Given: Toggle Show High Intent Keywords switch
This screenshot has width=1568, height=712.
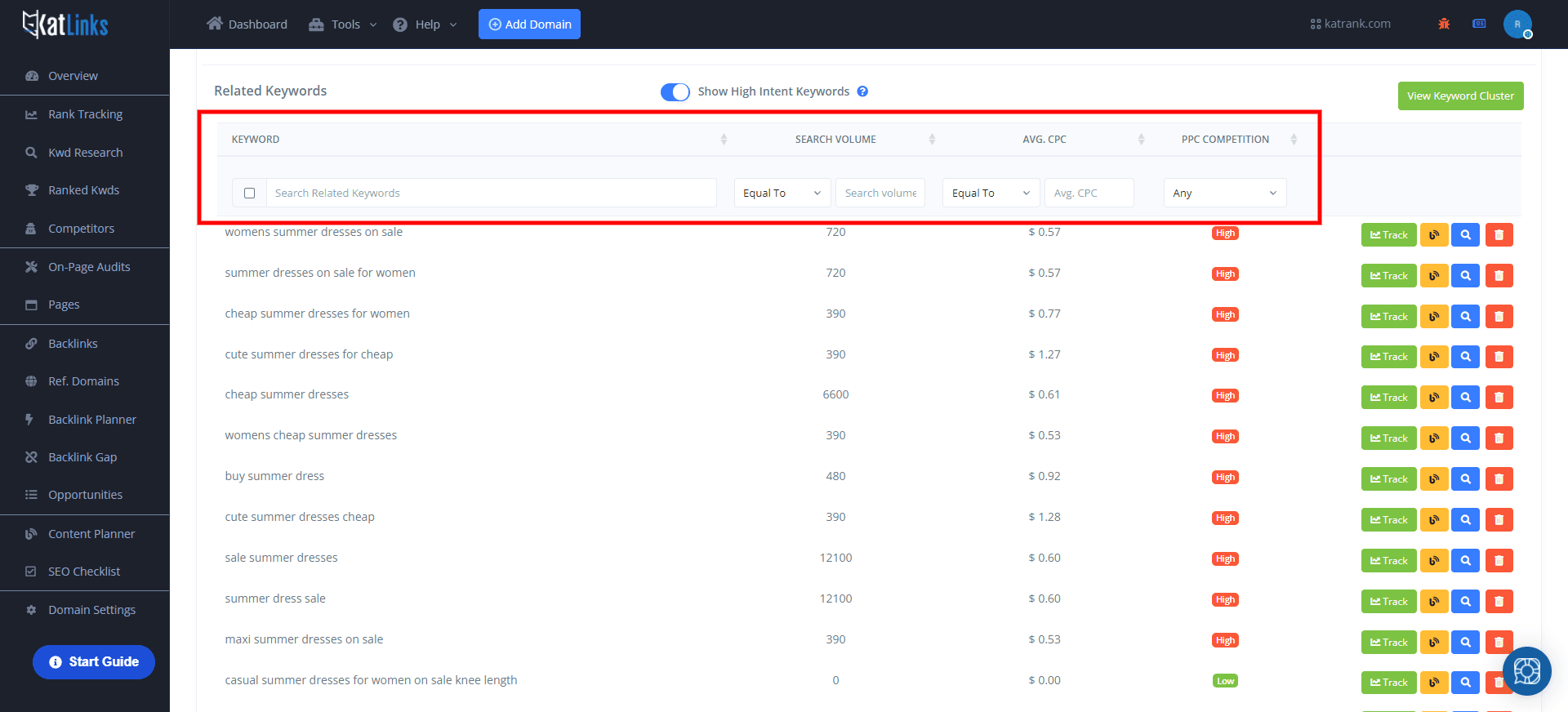Looking at the screenshot, I should pos(675,91).
